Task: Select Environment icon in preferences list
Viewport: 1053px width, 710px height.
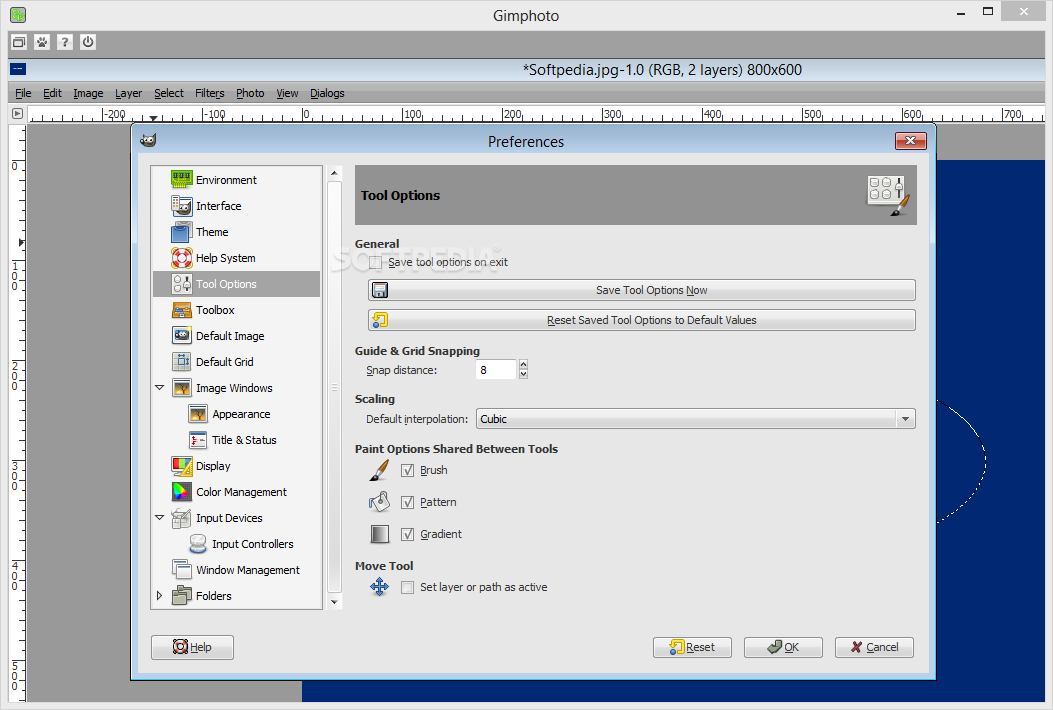Action: [182, 179]
